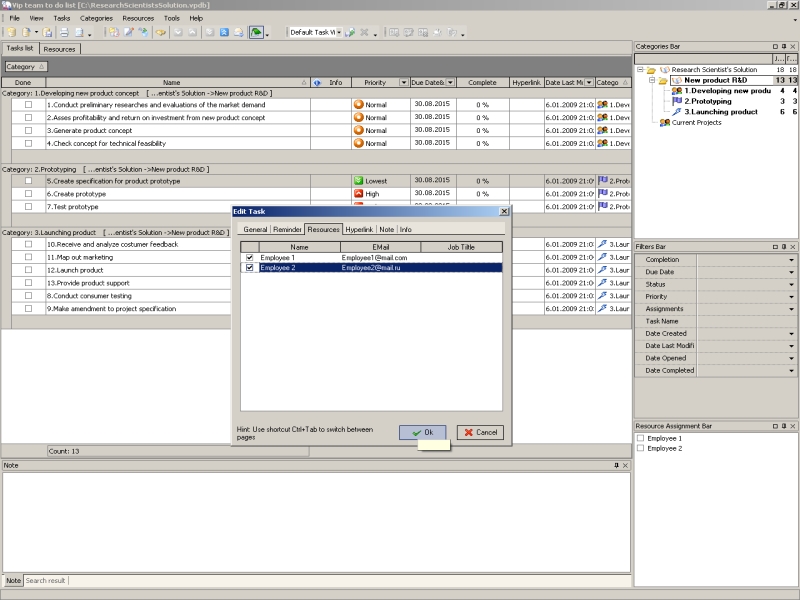
Task: Open the Default Task View dropdown
Action: (x=338, y=32)
